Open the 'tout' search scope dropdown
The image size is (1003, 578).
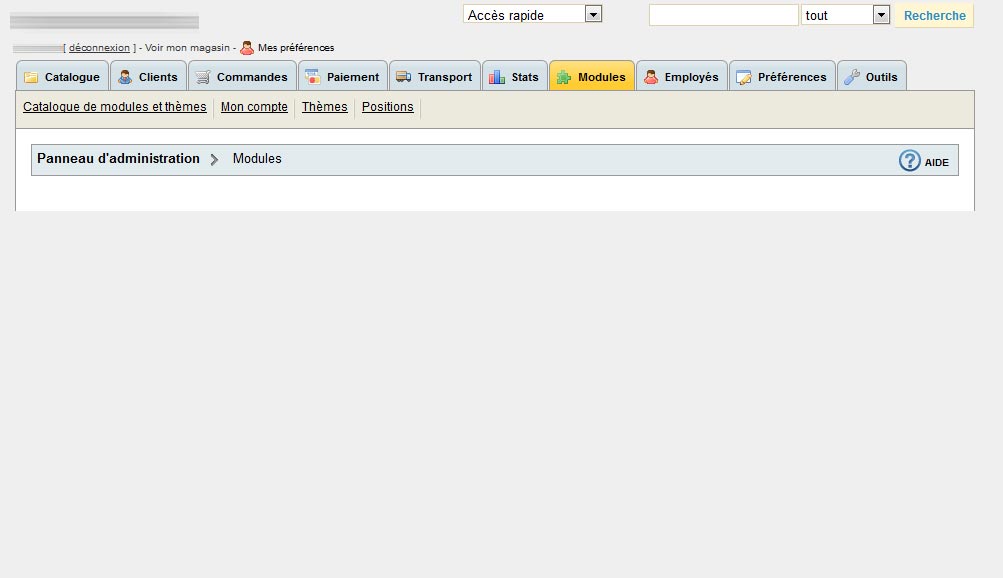tap(846, 15)
